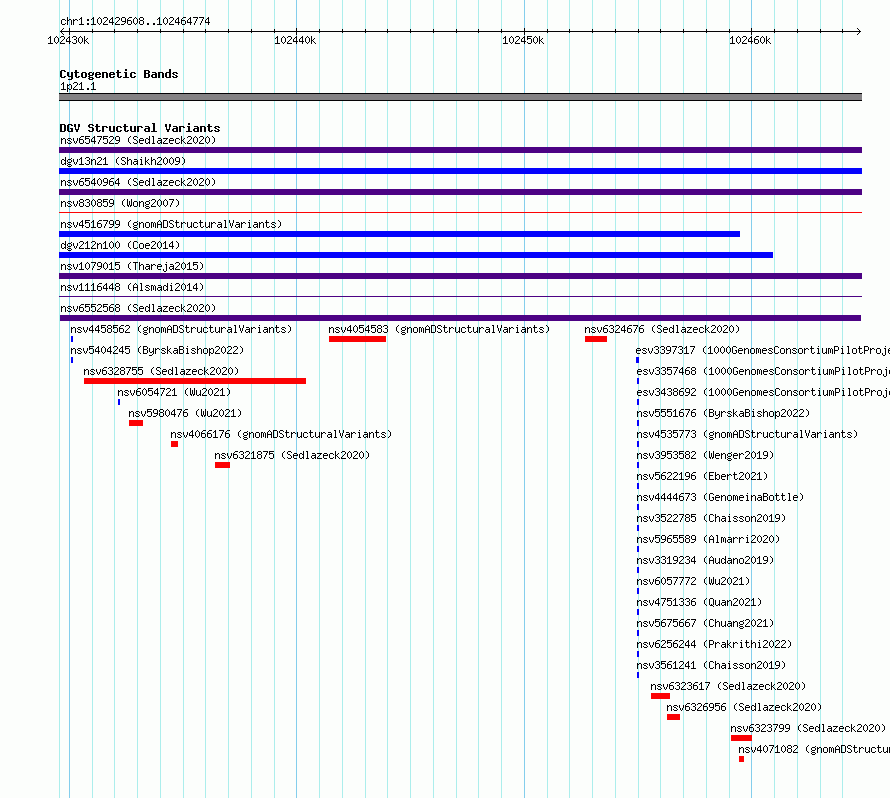Click the red bar under nsv4054583
Image resolution: width=890 pixels, height=798 pixels.
point(358,339)
